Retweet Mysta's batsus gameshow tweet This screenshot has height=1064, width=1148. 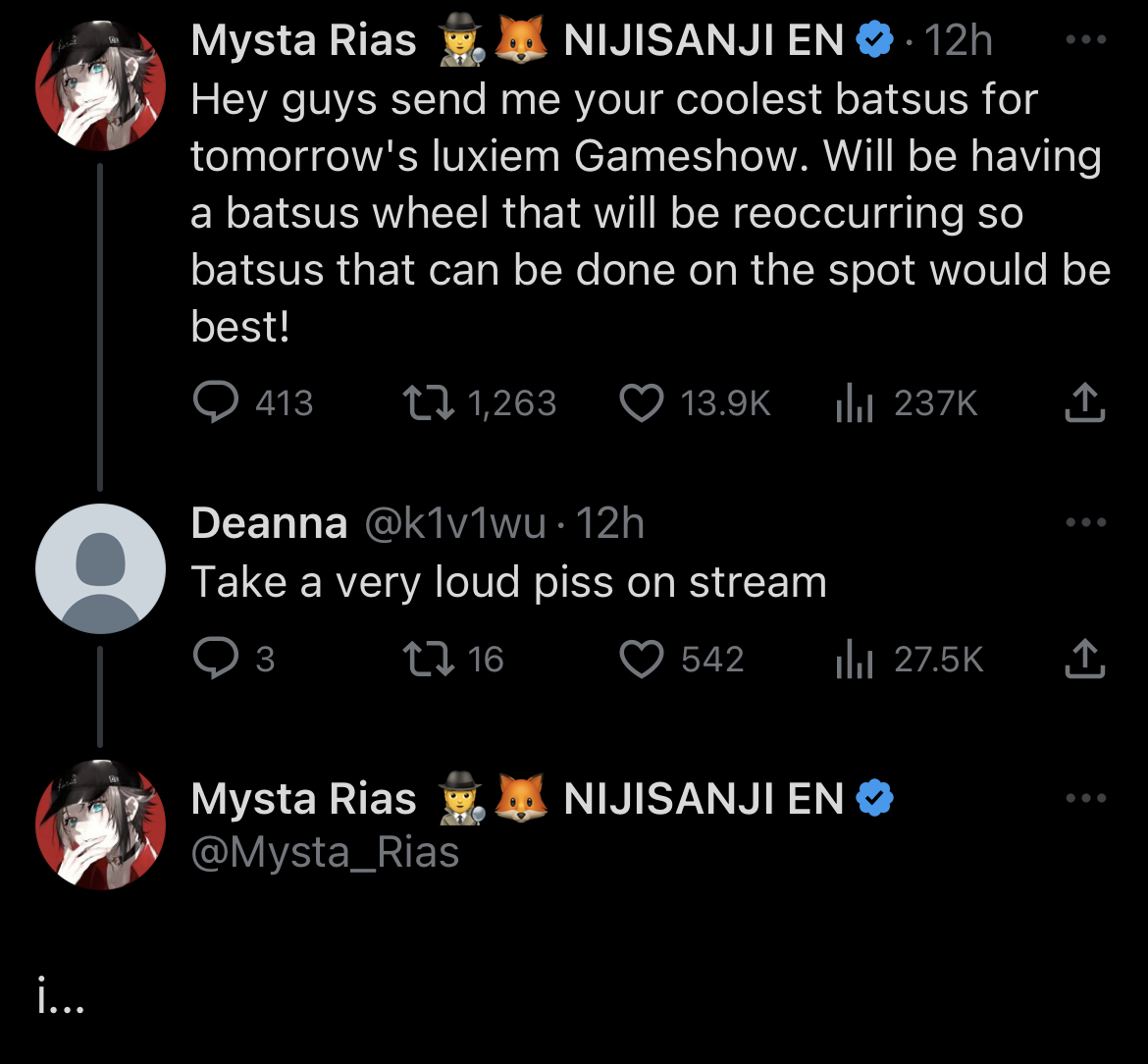pyautogui.click(x=427, y=402)
